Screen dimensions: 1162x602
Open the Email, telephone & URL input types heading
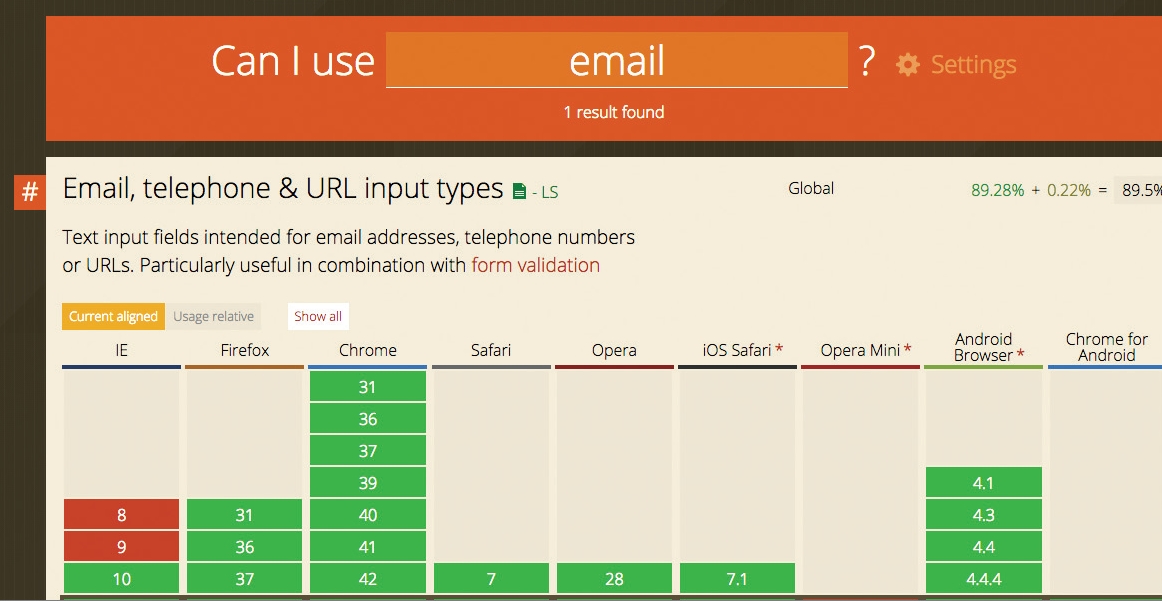click(283, 189)
